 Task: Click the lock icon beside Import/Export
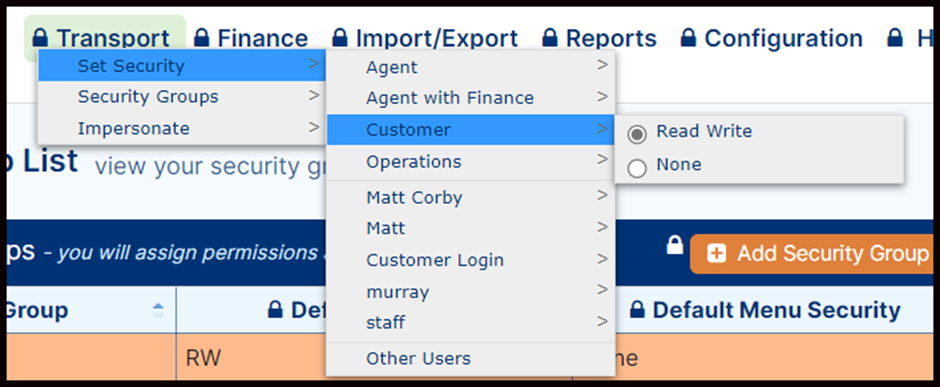tap(340, 38)
